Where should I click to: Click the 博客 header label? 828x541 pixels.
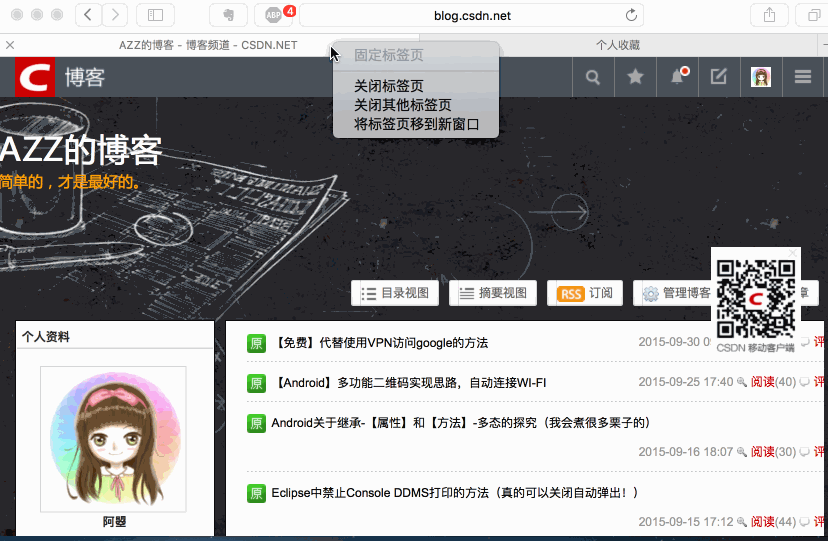pyautogui.click(x=85, y=78)
